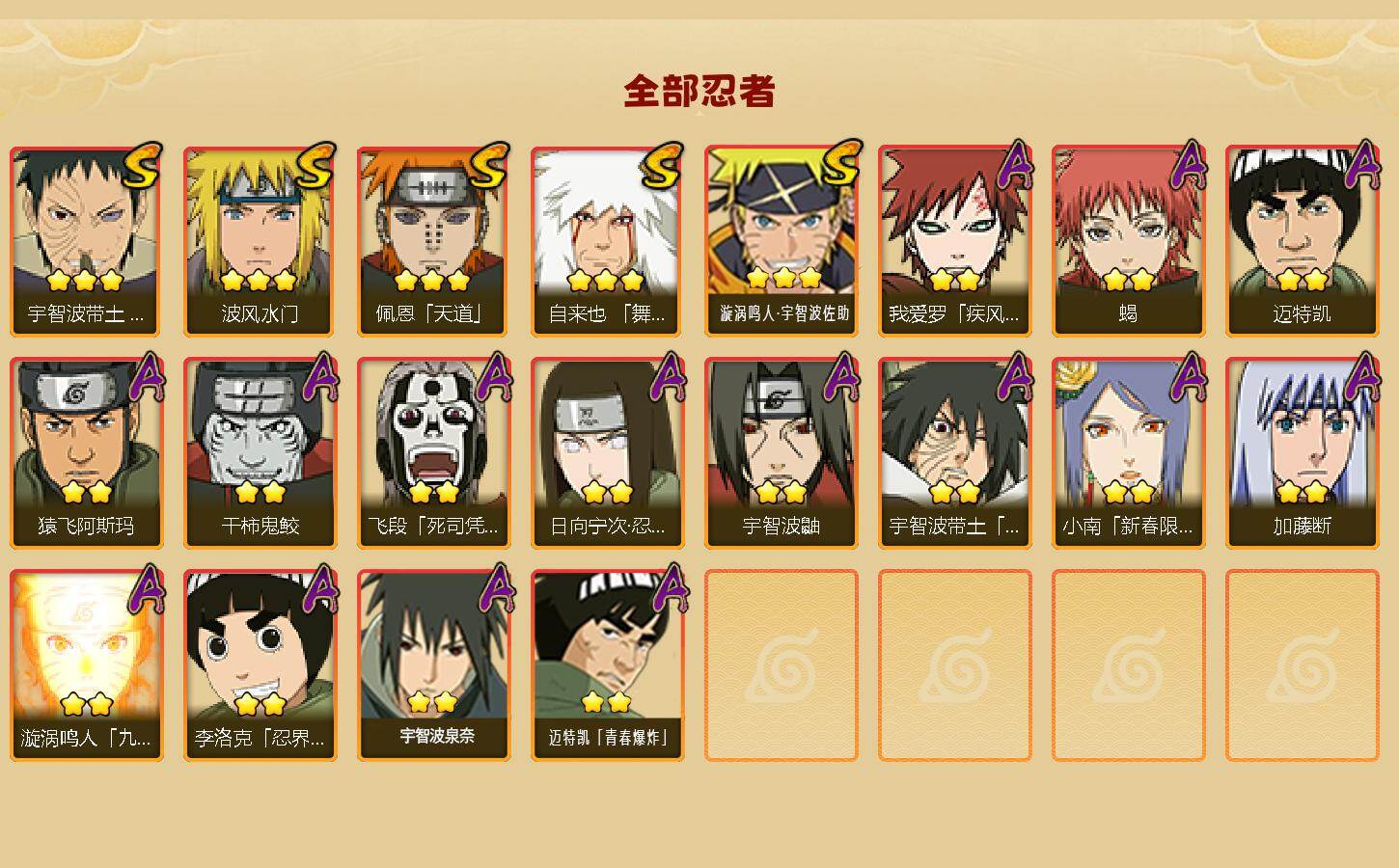The width and height of the screenshot is (1399, 868).
Task: Open the 迈特凯「青春爆炸」 ninja card
Action: pyautogui.click(x=607, y=665)
